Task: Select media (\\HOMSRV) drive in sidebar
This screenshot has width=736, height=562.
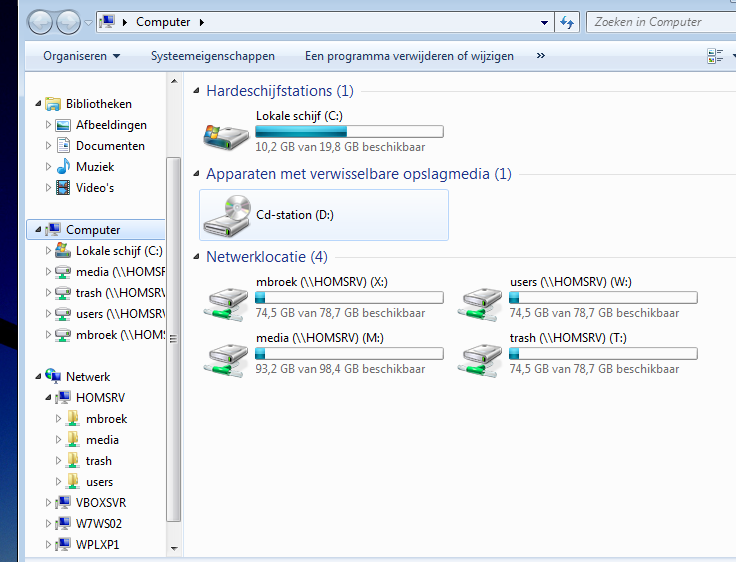Action: [120, 272]
